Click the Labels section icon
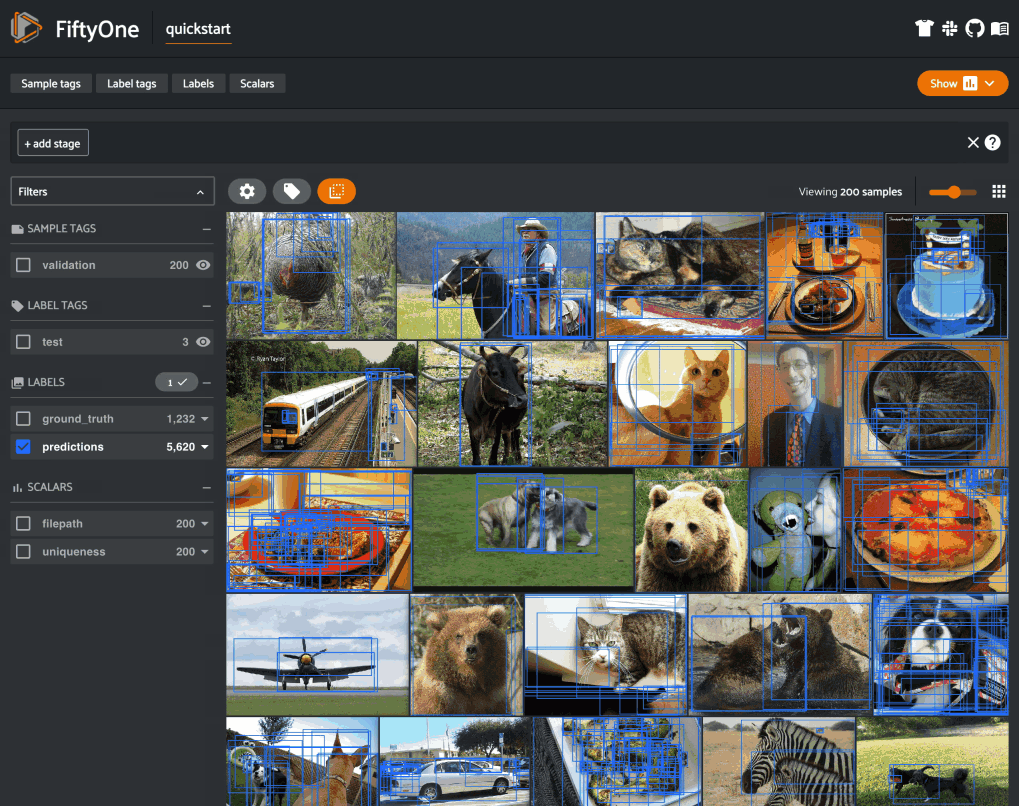The width and height of the screenshot is (1019, 806). coord(18,382)
